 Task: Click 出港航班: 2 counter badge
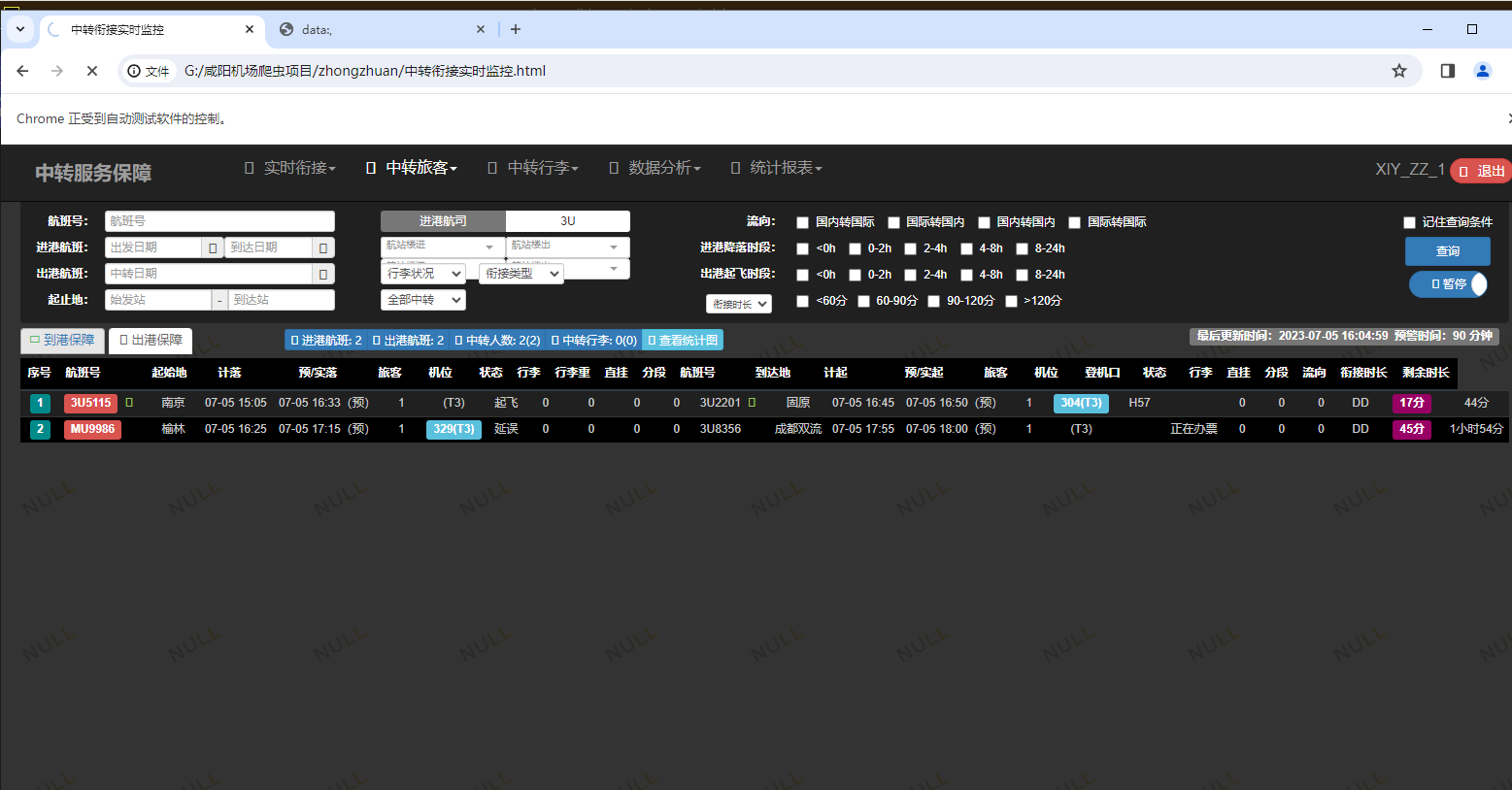click(x=408, y=340)
